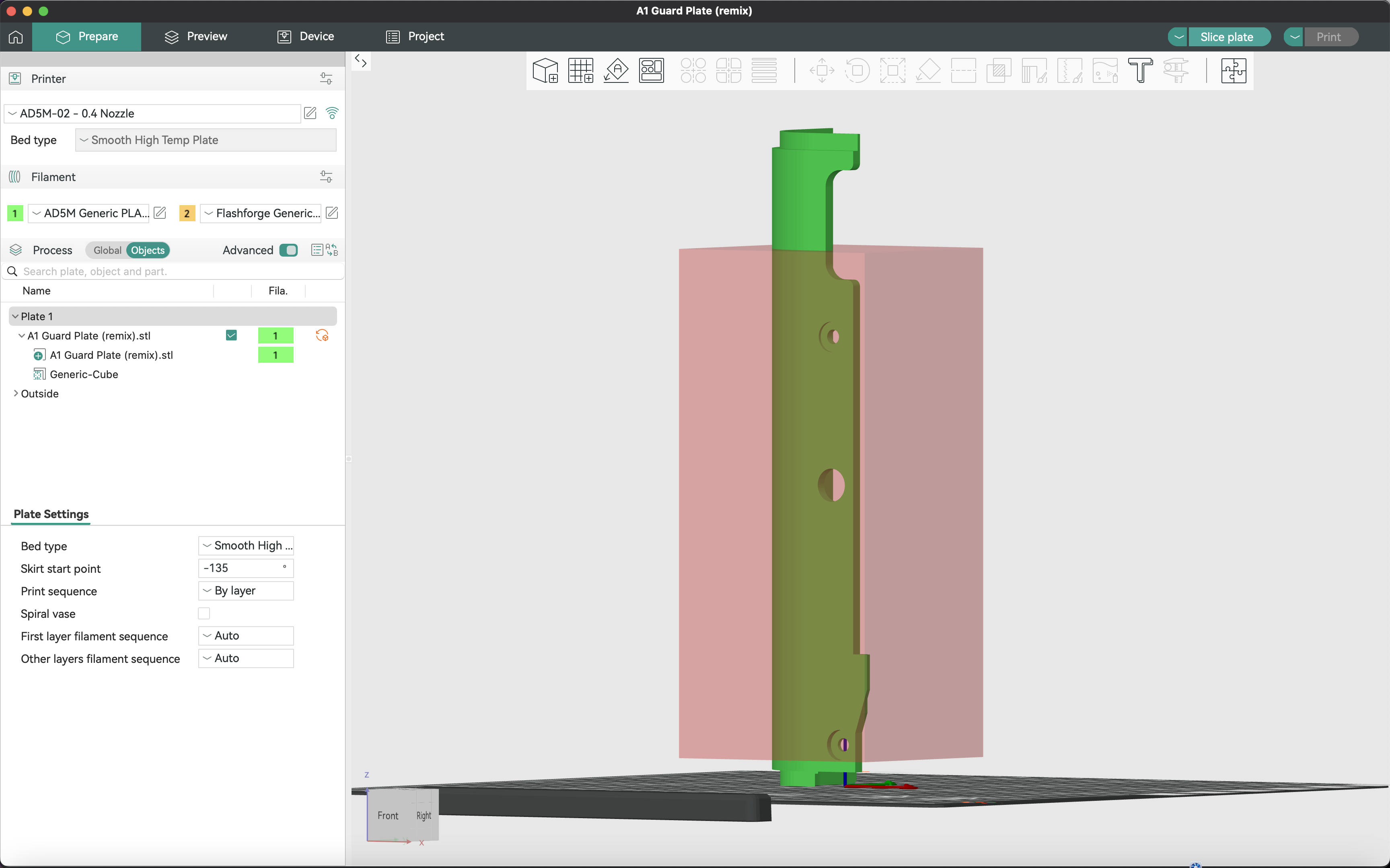This screenshot has width=1390, height=868.
Task: Switch to the Preview tab
Action: pyautogui.click(x=196, y=37)
